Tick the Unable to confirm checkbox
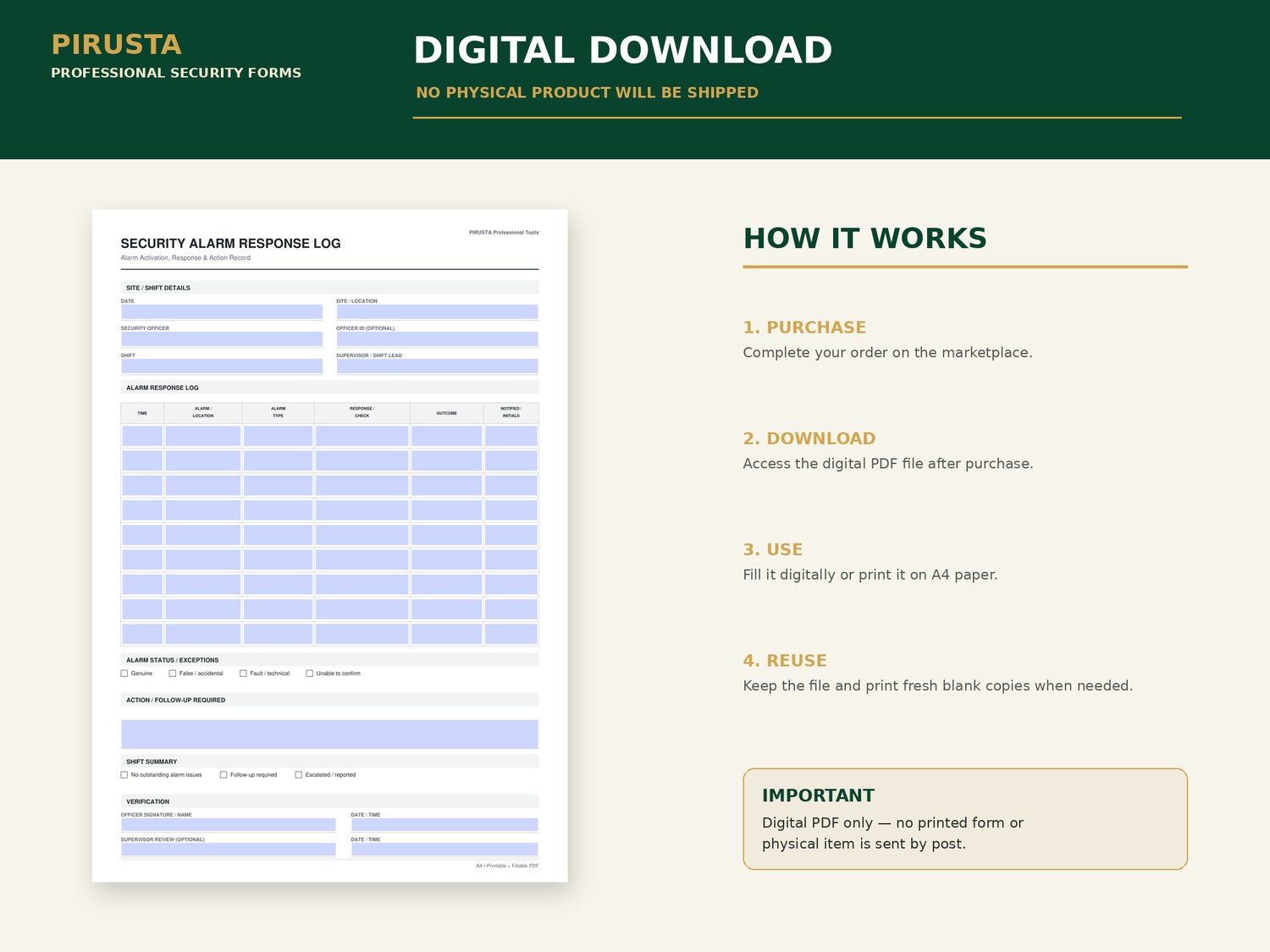 (310, 674)
